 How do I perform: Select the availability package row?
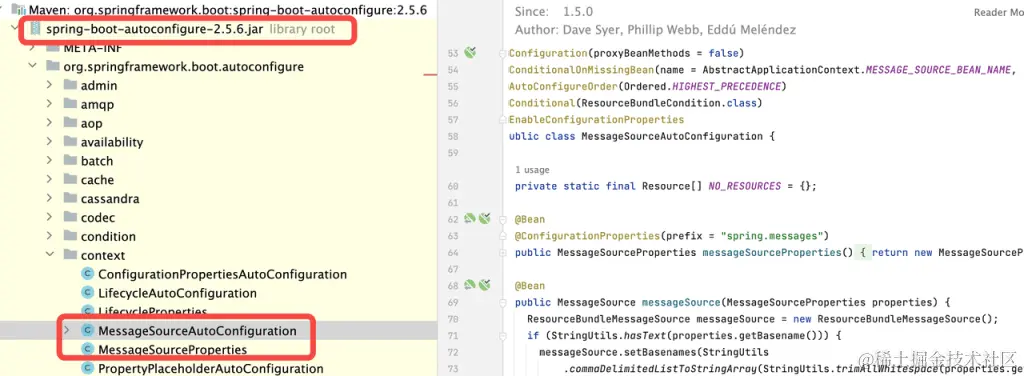click(219, 142)
